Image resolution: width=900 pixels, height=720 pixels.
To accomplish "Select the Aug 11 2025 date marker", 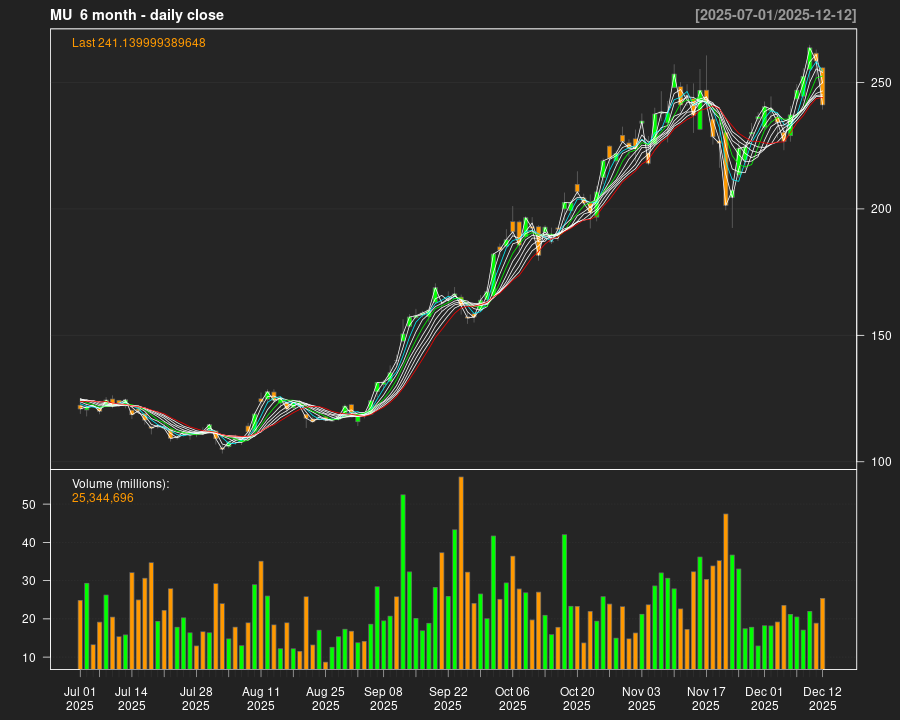I will pyautogui.click(x=261, y=698).
